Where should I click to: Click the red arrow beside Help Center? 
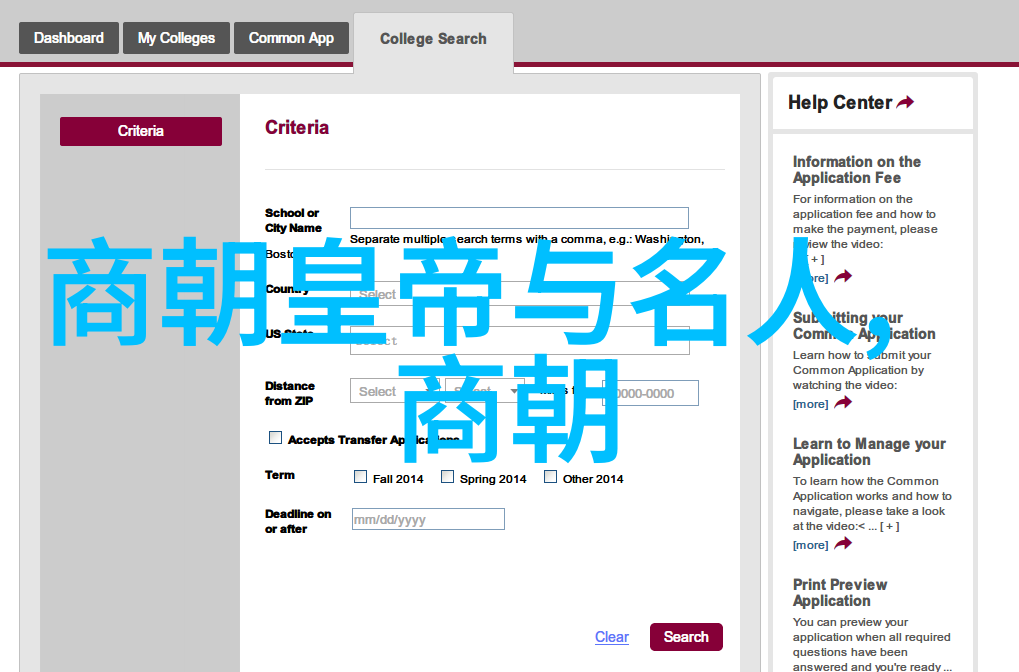(905, 103)
